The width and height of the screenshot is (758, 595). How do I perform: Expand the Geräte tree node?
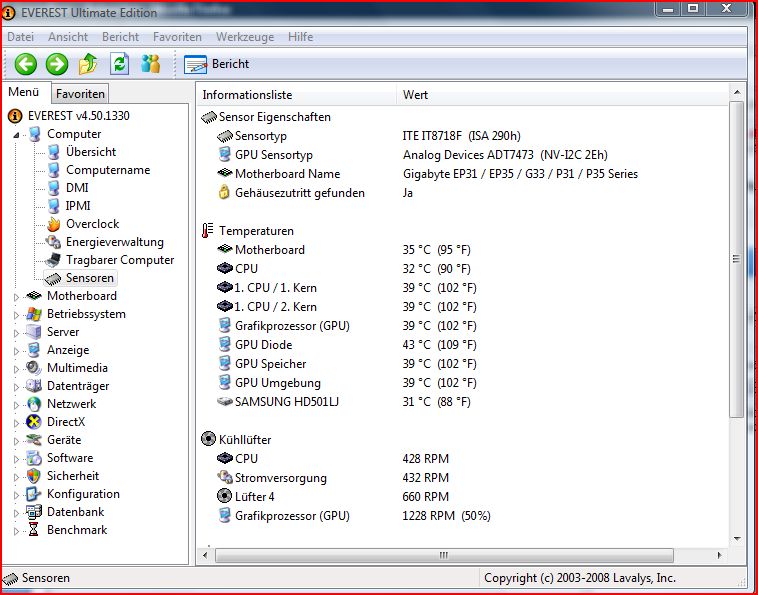click(16, 441)
